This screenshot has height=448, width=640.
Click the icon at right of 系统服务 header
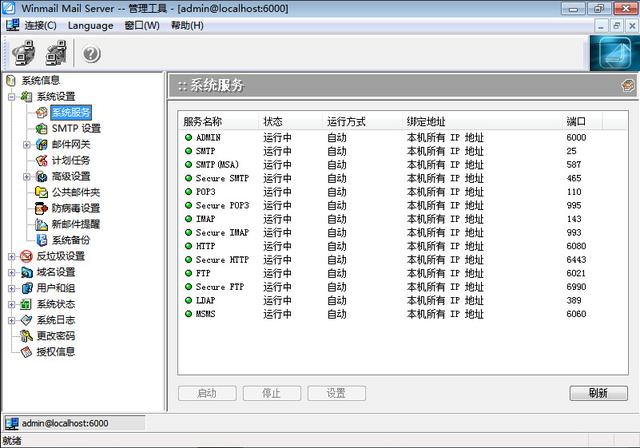point(628,85)
